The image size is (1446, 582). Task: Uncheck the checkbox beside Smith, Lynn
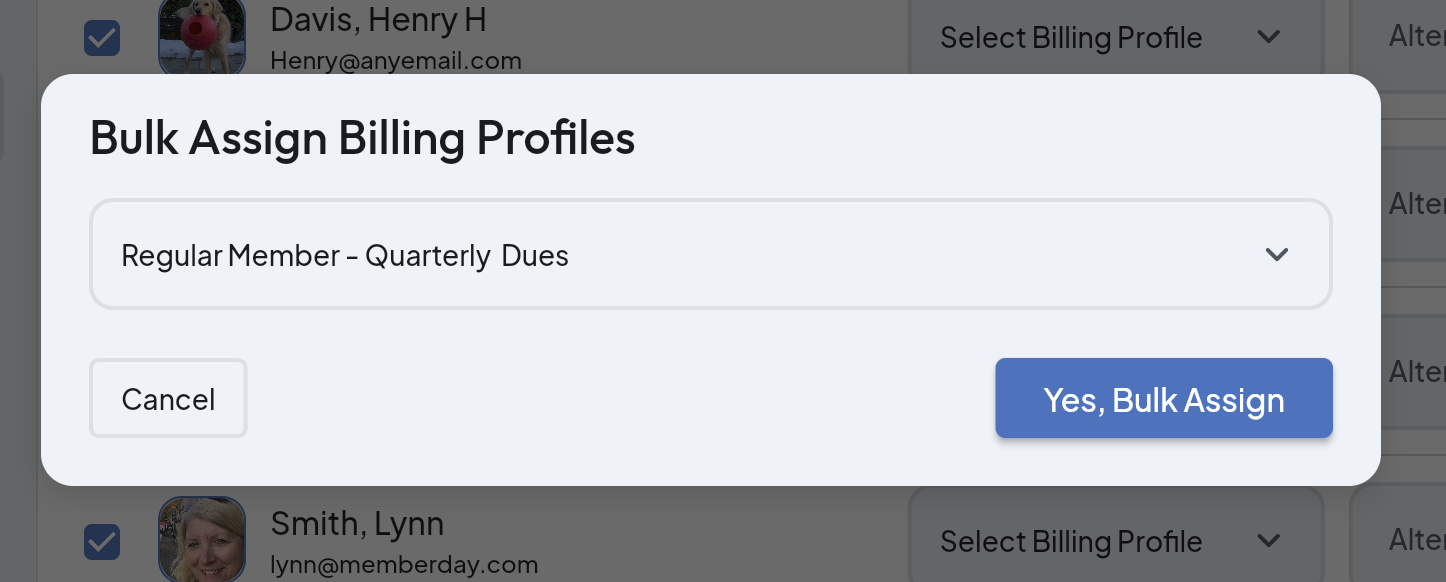coord(102,542)
